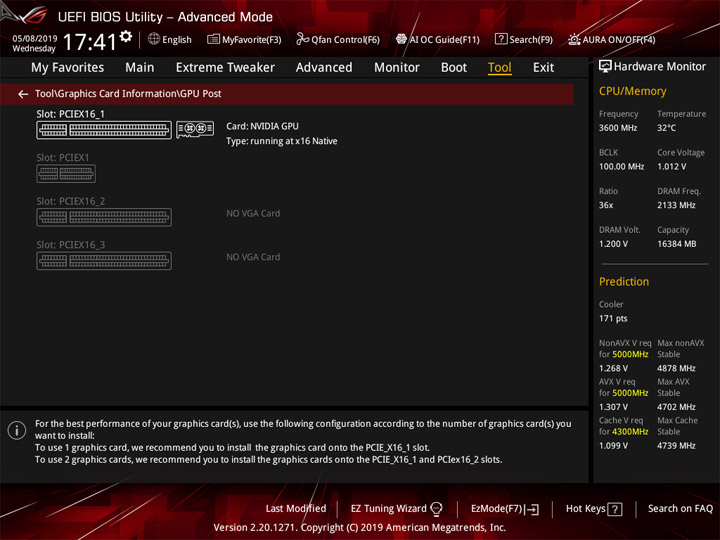
Task: Click the 17:41 clock display
Action: tap(90, 42)
